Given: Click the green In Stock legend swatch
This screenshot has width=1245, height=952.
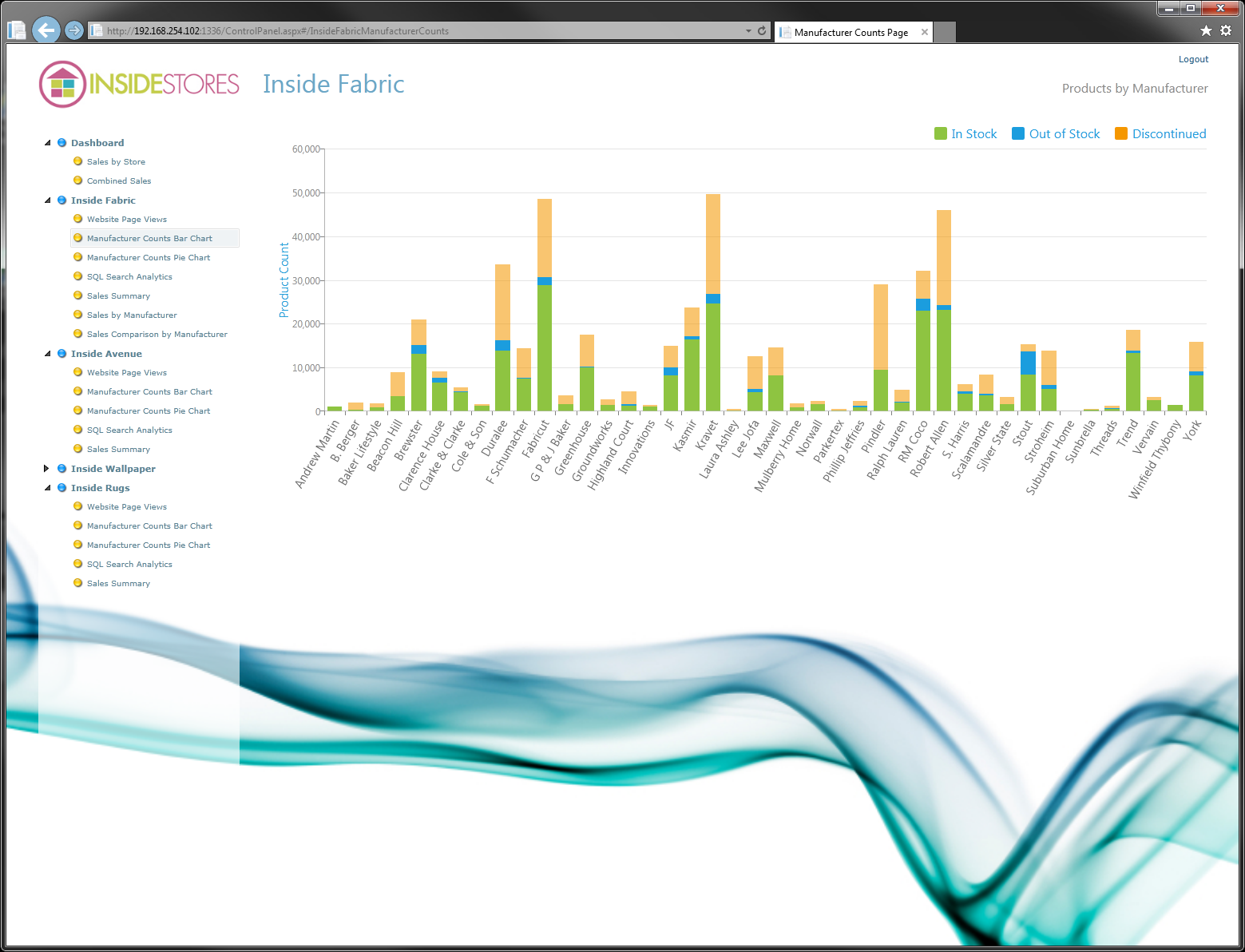Looking at the screenshot, I should pyautogui.click(x=941, y=133).
